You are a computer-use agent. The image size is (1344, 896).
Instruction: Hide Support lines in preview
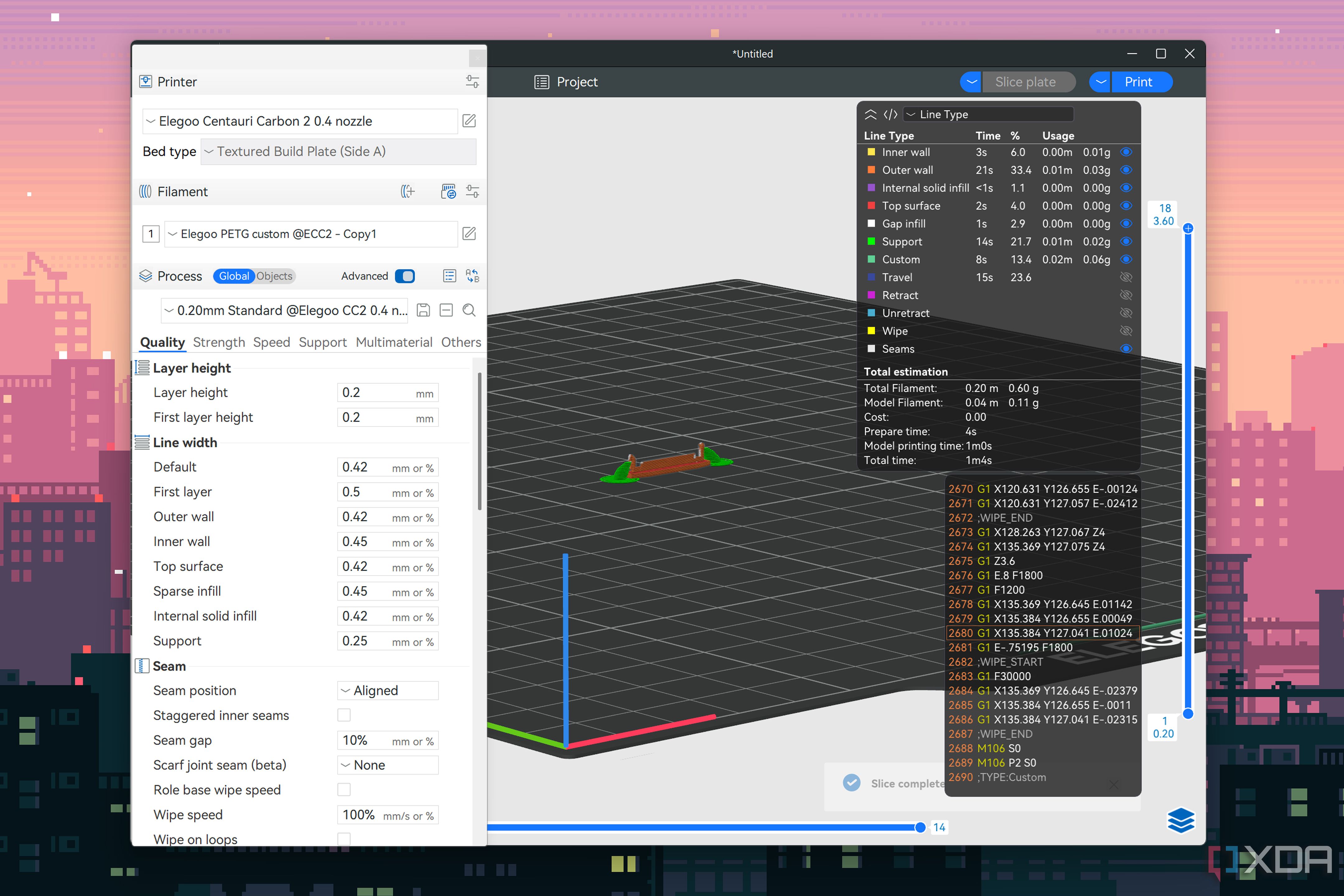pyautogui.click(x=1126, y=241)
